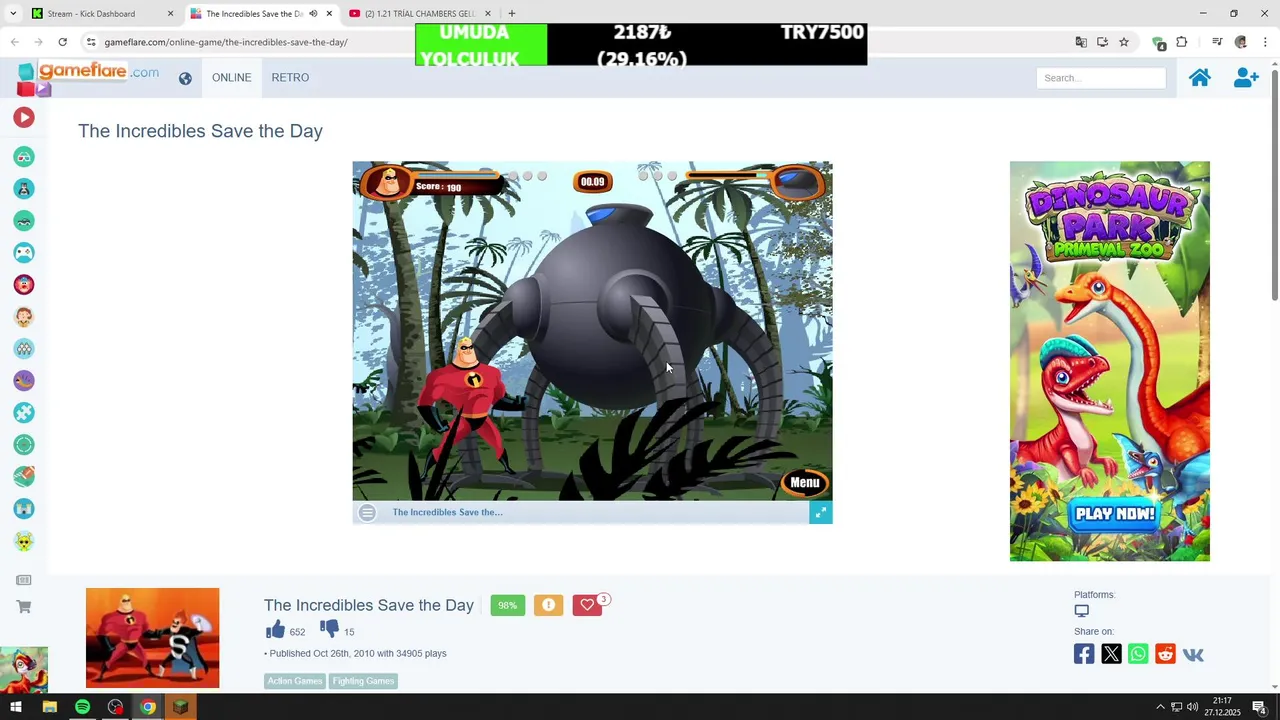The image size is (1280, 720).
Task: Close the Incredibles Save the Day tab
Action: click(329, 14)
